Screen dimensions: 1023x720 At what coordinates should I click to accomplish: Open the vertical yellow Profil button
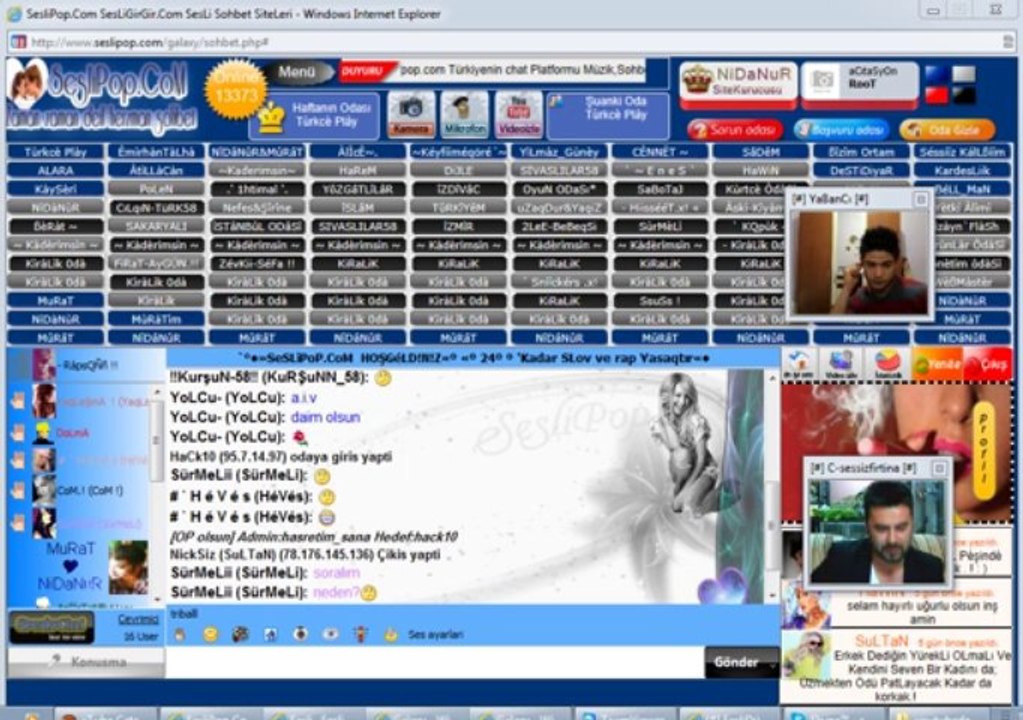pyautogui.click(x=983, y=449)
